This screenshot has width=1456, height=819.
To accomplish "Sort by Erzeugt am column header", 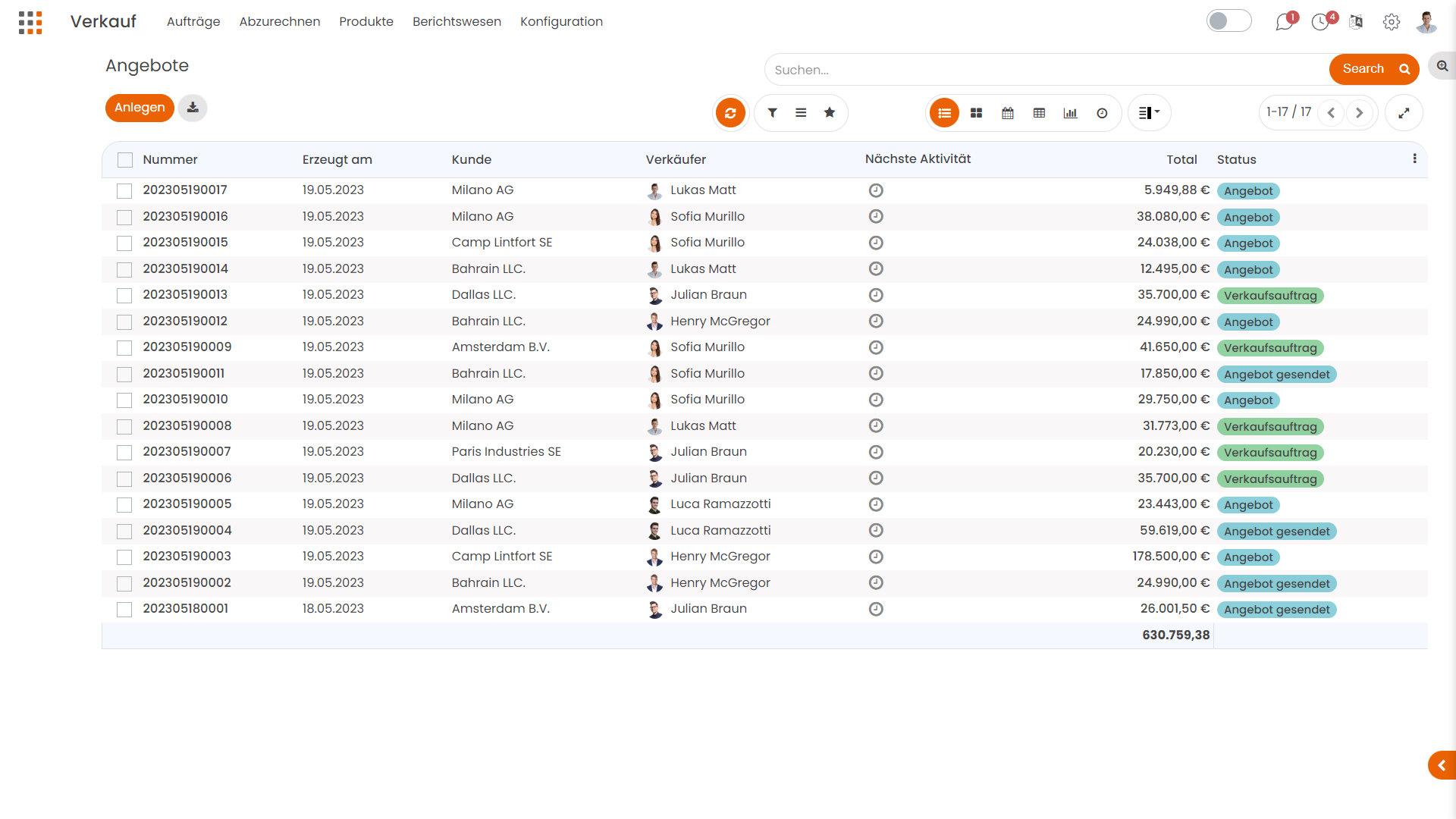I will coord(337,160).
